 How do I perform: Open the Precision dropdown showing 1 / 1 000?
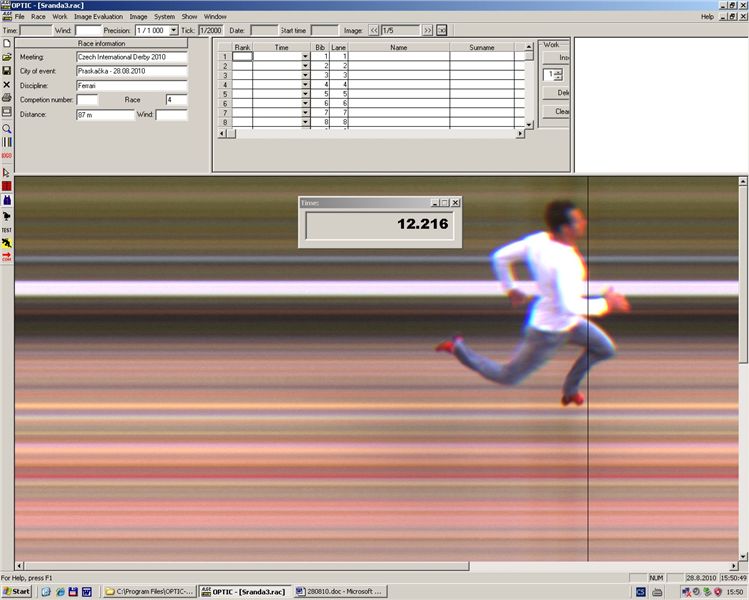point(174,30)
